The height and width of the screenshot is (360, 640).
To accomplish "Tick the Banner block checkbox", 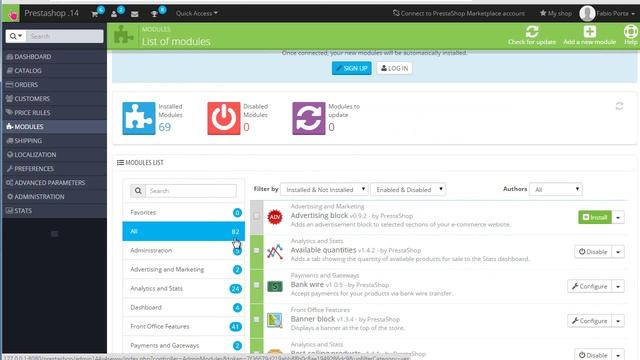I will pos(256,320).
